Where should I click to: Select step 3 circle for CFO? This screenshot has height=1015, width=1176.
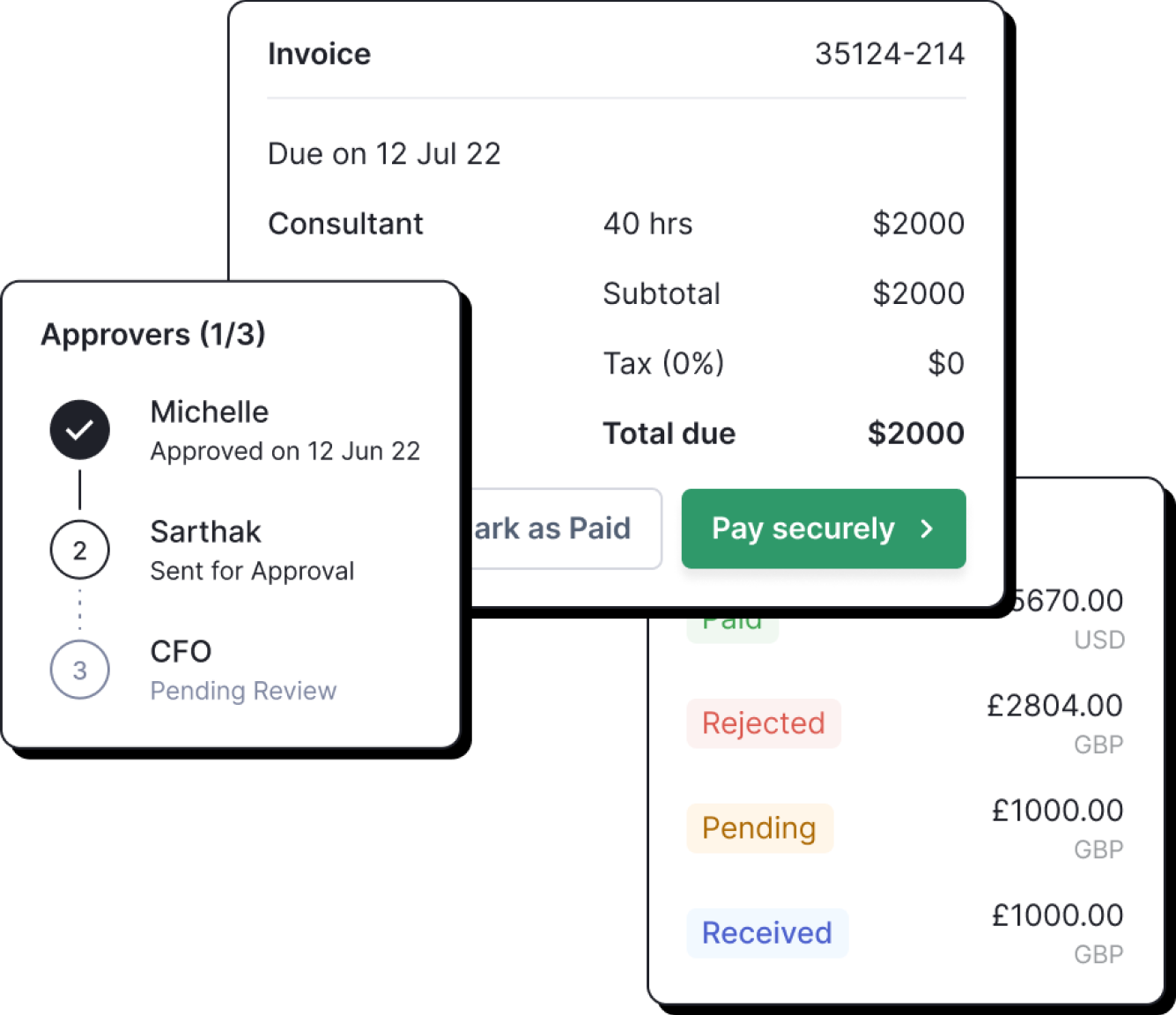pos(80,670)
